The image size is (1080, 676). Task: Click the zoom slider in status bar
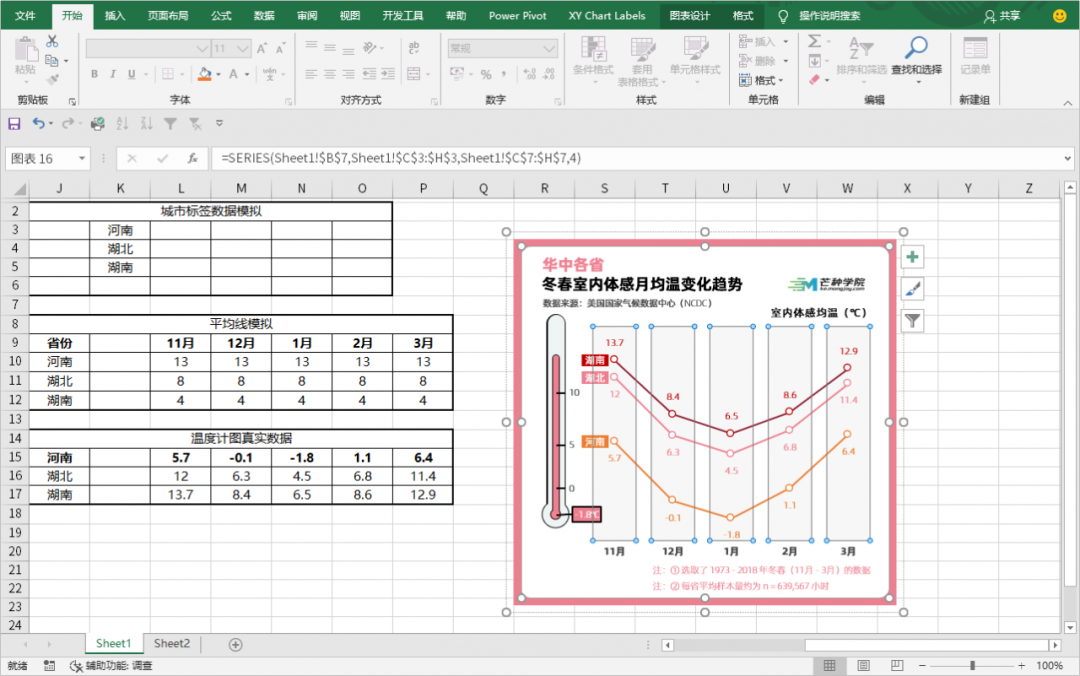coord(972,666)
